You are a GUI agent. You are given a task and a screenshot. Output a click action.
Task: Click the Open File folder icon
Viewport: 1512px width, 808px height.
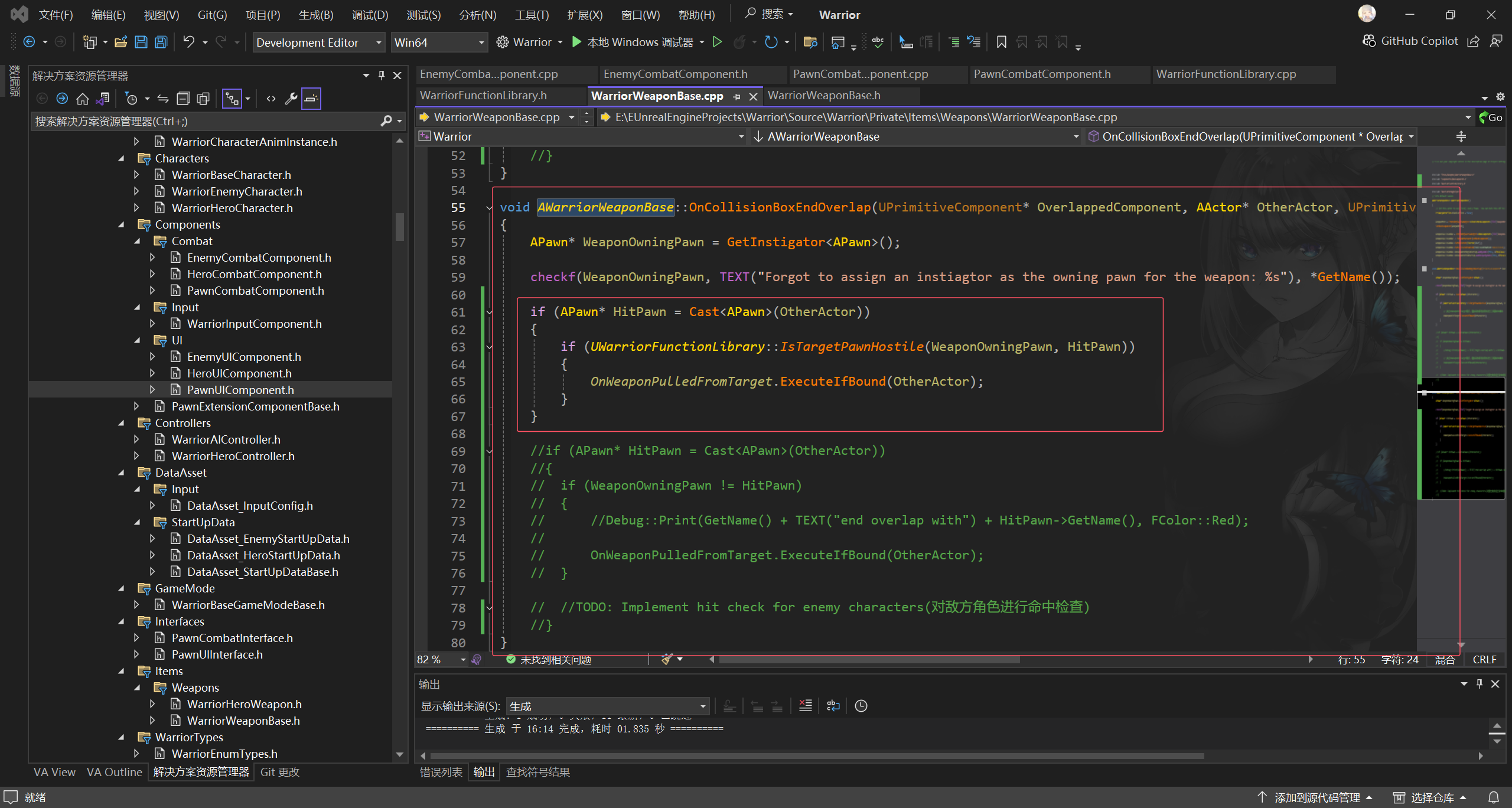click(121, 42)
